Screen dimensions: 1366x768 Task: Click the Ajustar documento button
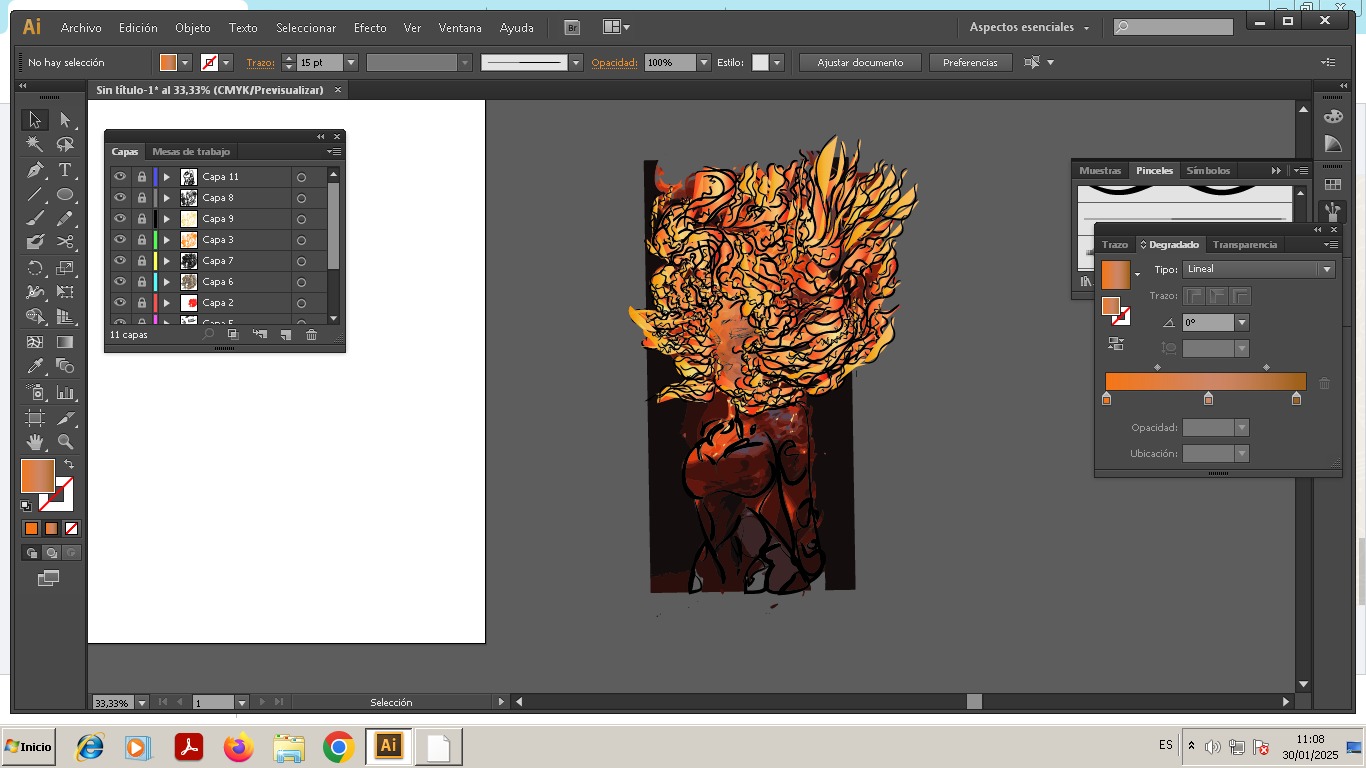(860, 63)
